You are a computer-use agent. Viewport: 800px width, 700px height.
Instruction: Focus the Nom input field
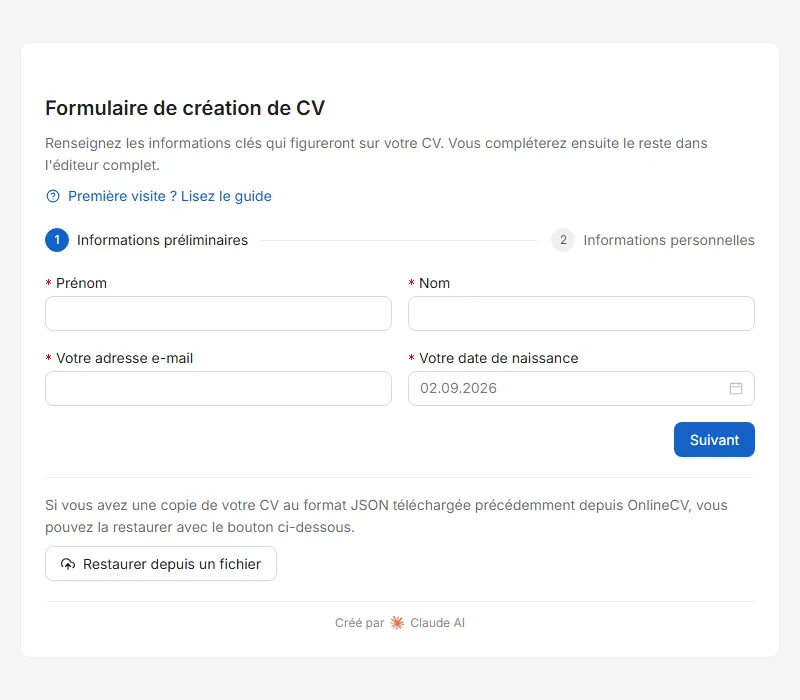[x=581, y=313]
